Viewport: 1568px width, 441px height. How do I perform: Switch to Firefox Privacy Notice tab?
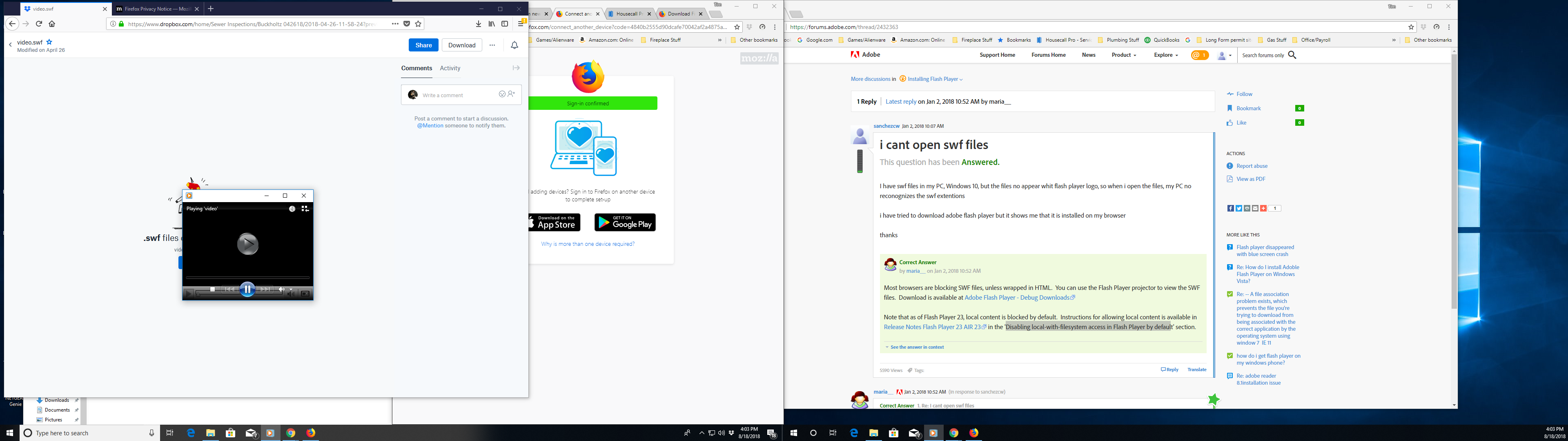pyautogui.click(x=158, y=9)
